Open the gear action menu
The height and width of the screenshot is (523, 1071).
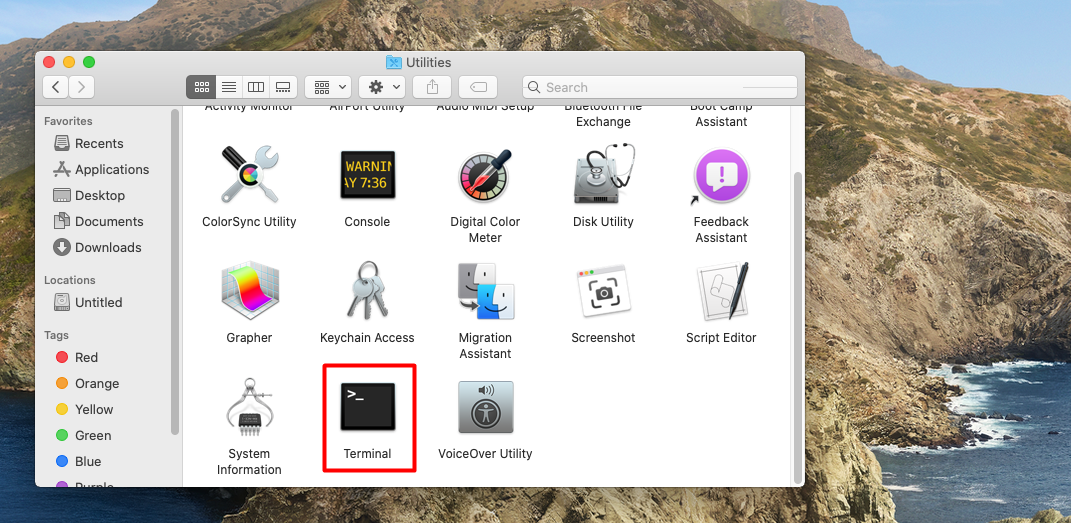(x=382, y=87)
